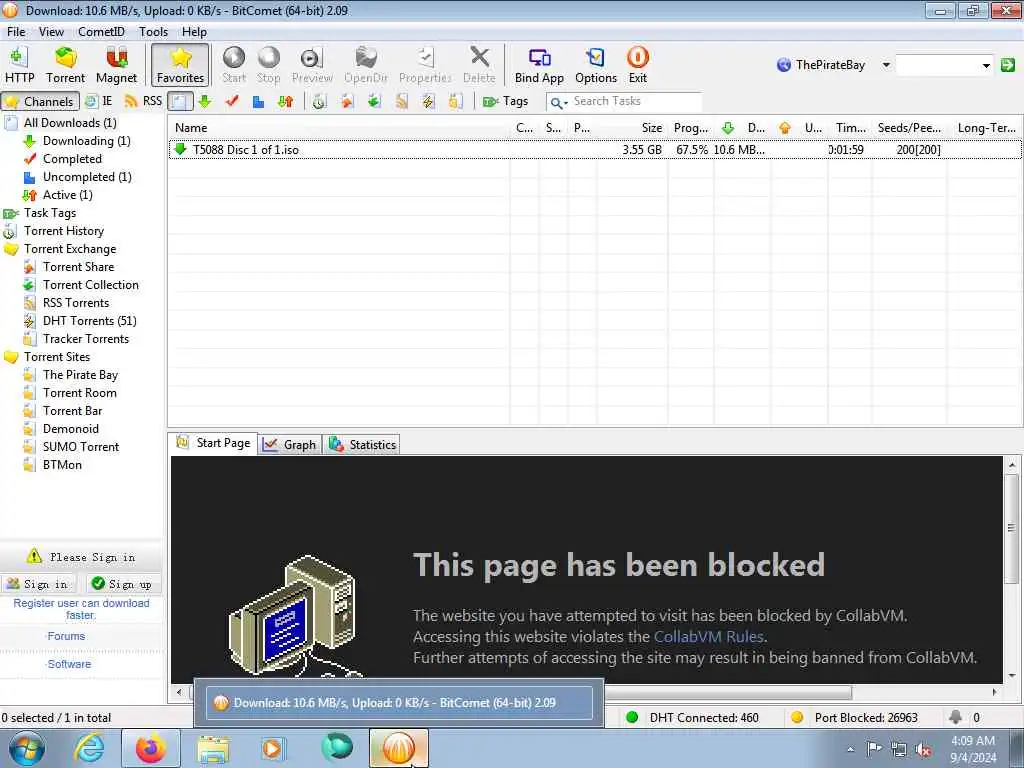
Task: Toggle the active tasks arrows filter icon
Action: (x=285, y=101)
